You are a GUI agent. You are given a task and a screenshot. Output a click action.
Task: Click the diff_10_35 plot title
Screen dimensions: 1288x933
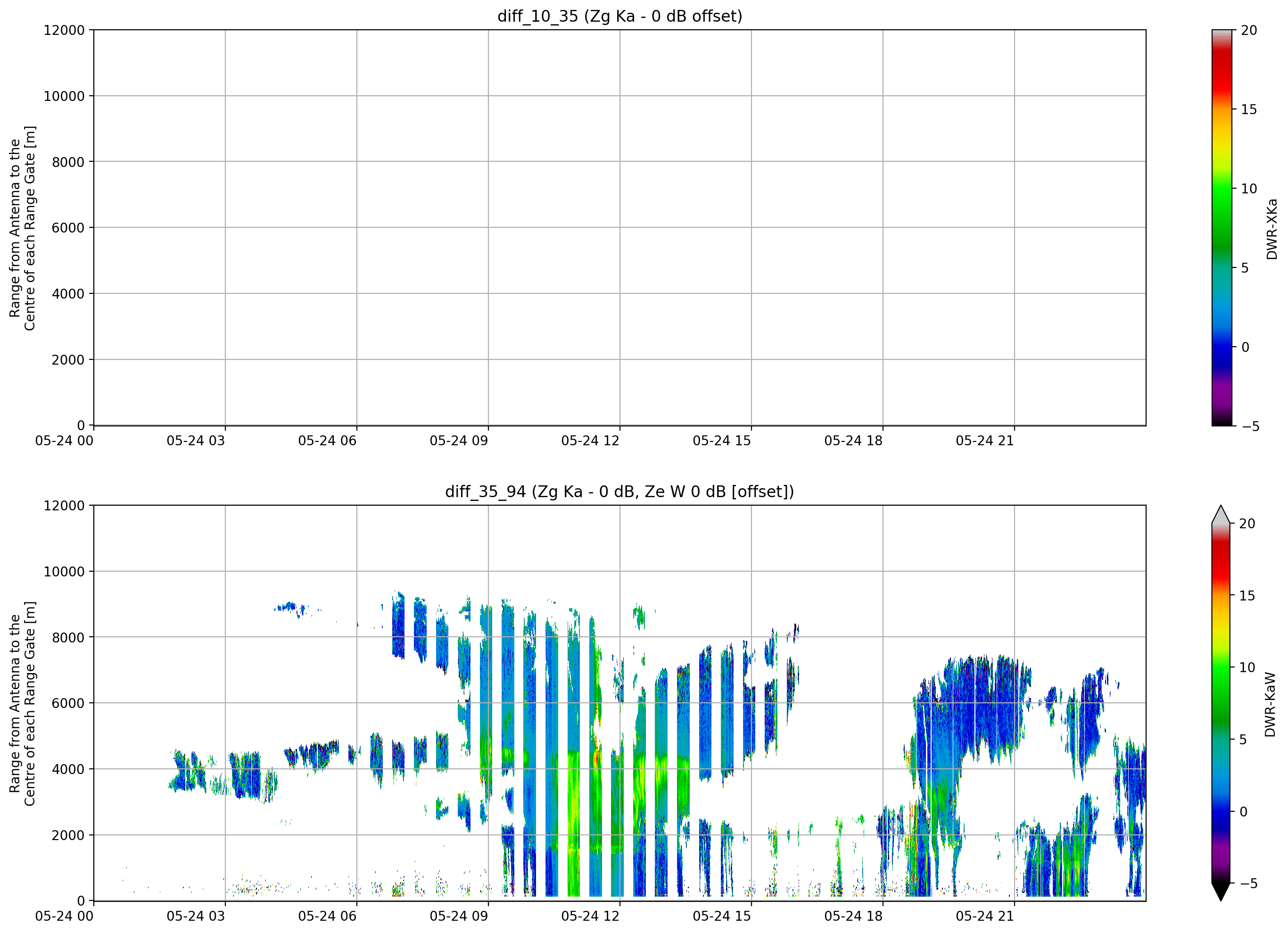tap(619, 16)
